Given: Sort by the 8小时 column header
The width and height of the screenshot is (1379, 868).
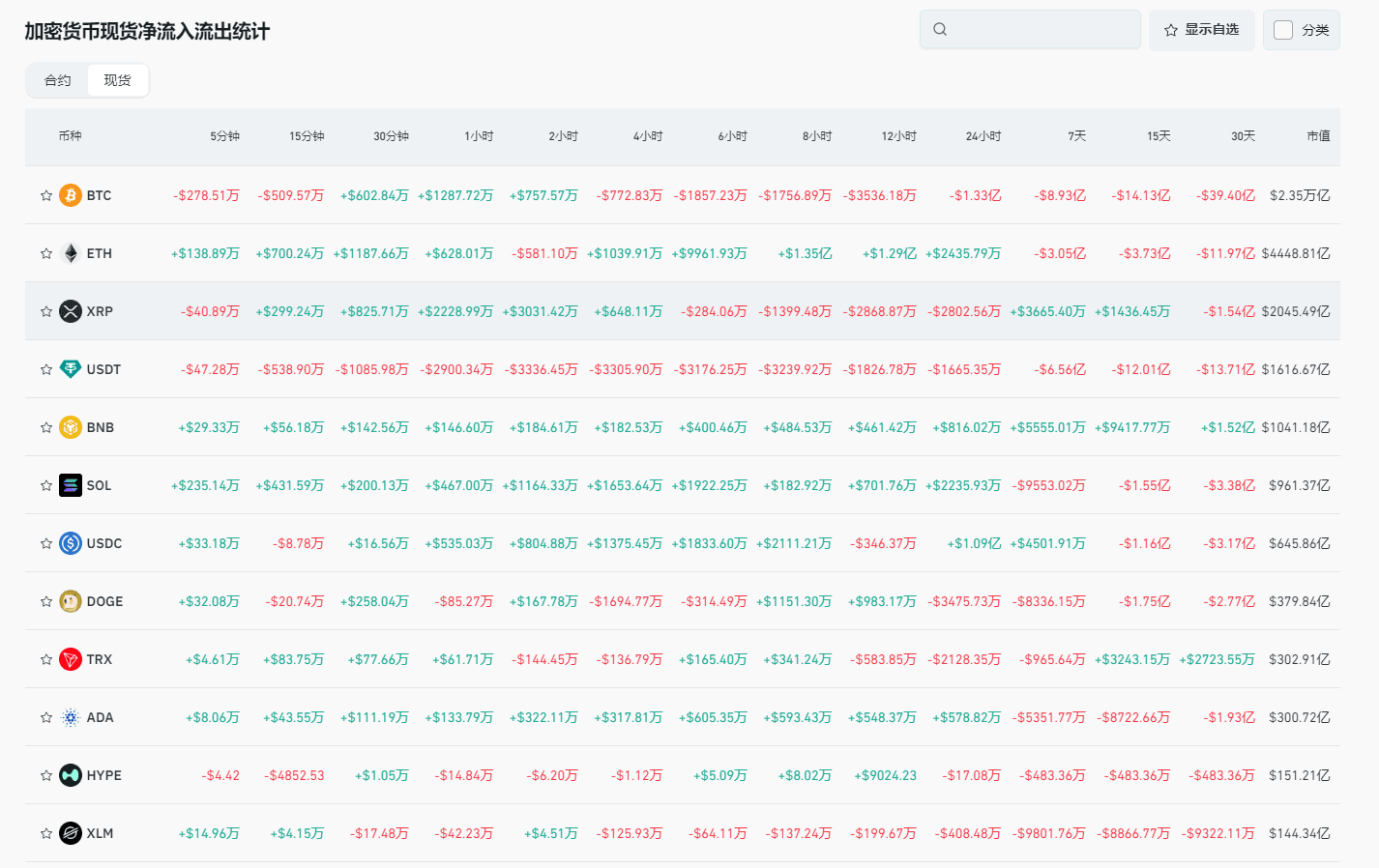Looking at the screenshot, I should (817, 136).
